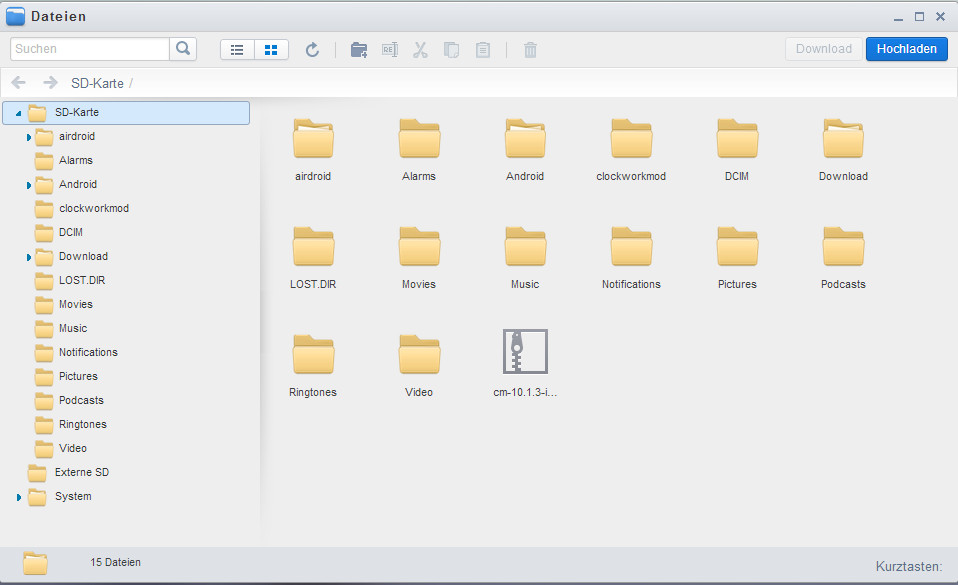Viewport: 958px width, 585px height.
Task: Select the Podcasts folder icon in grid
Action: click(x=843, y=246)
